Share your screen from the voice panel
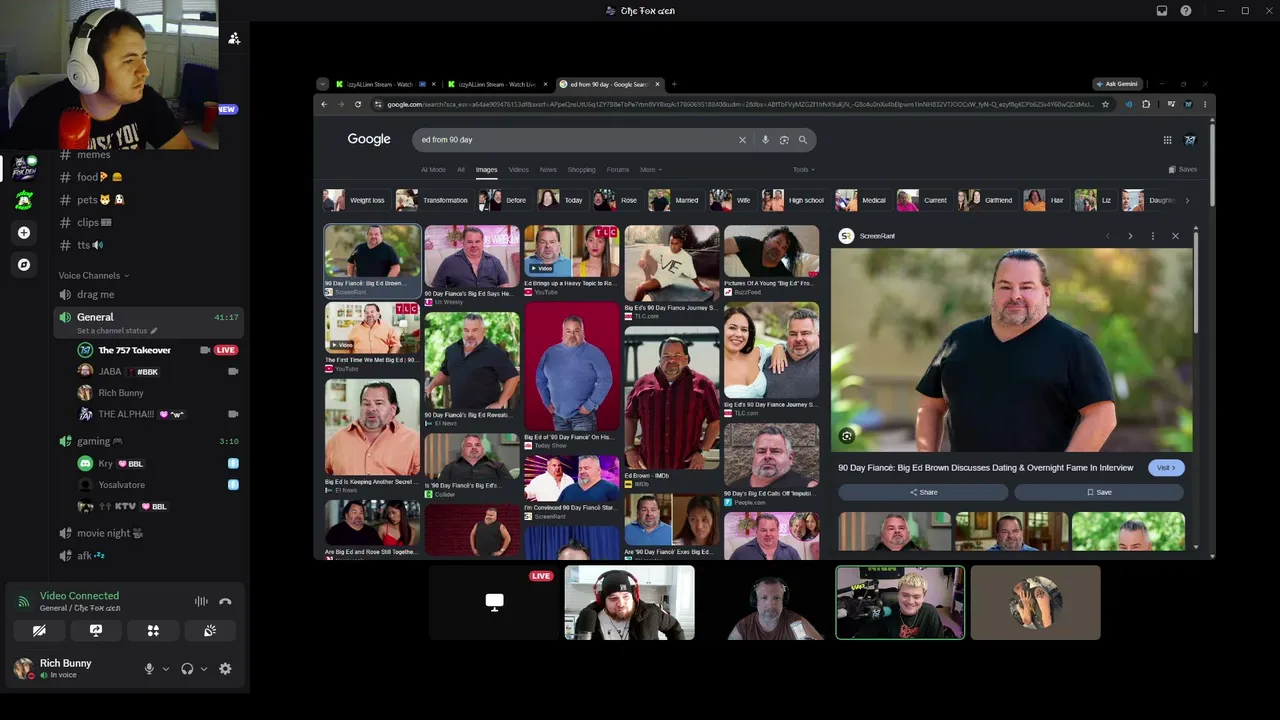 [96, 631]
